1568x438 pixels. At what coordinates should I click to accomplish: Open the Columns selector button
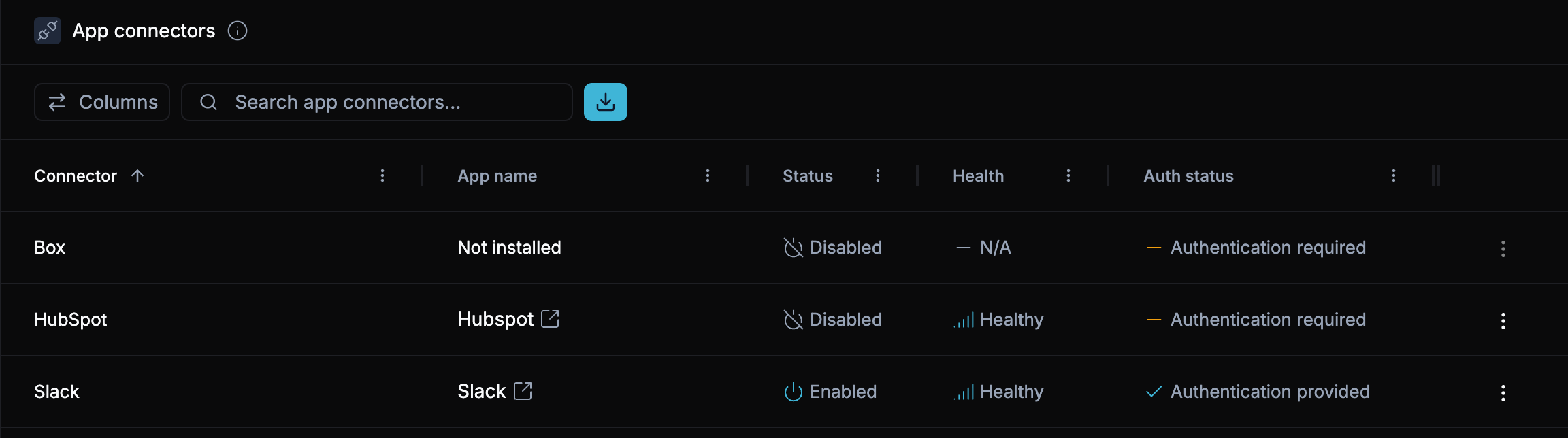point(102,102)
